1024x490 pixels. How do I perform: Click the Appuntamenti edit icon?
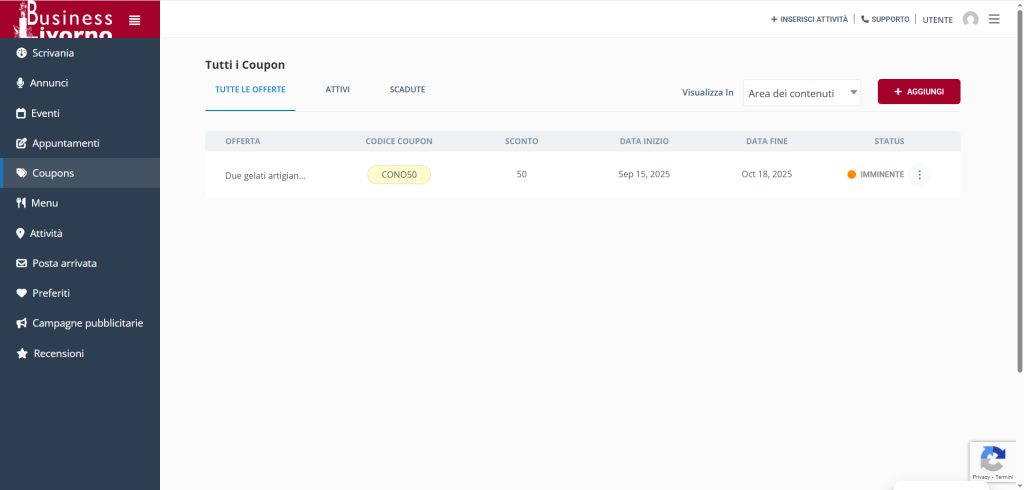pos(21,143)
